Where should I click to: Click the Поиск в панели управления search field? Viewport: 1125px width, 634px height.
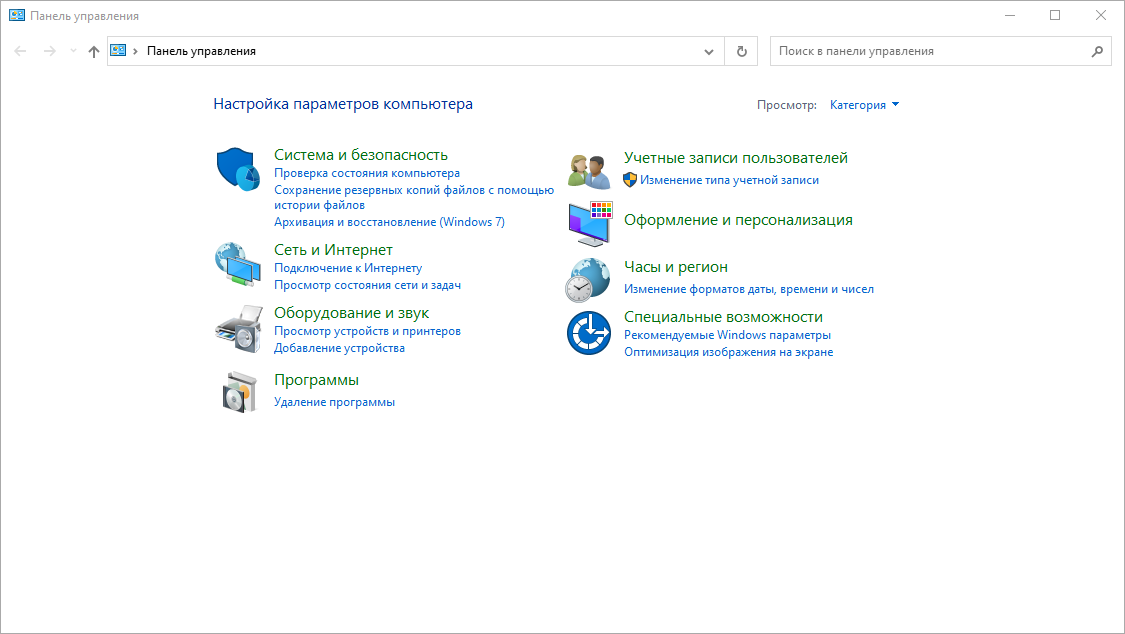tap(941, 51)
